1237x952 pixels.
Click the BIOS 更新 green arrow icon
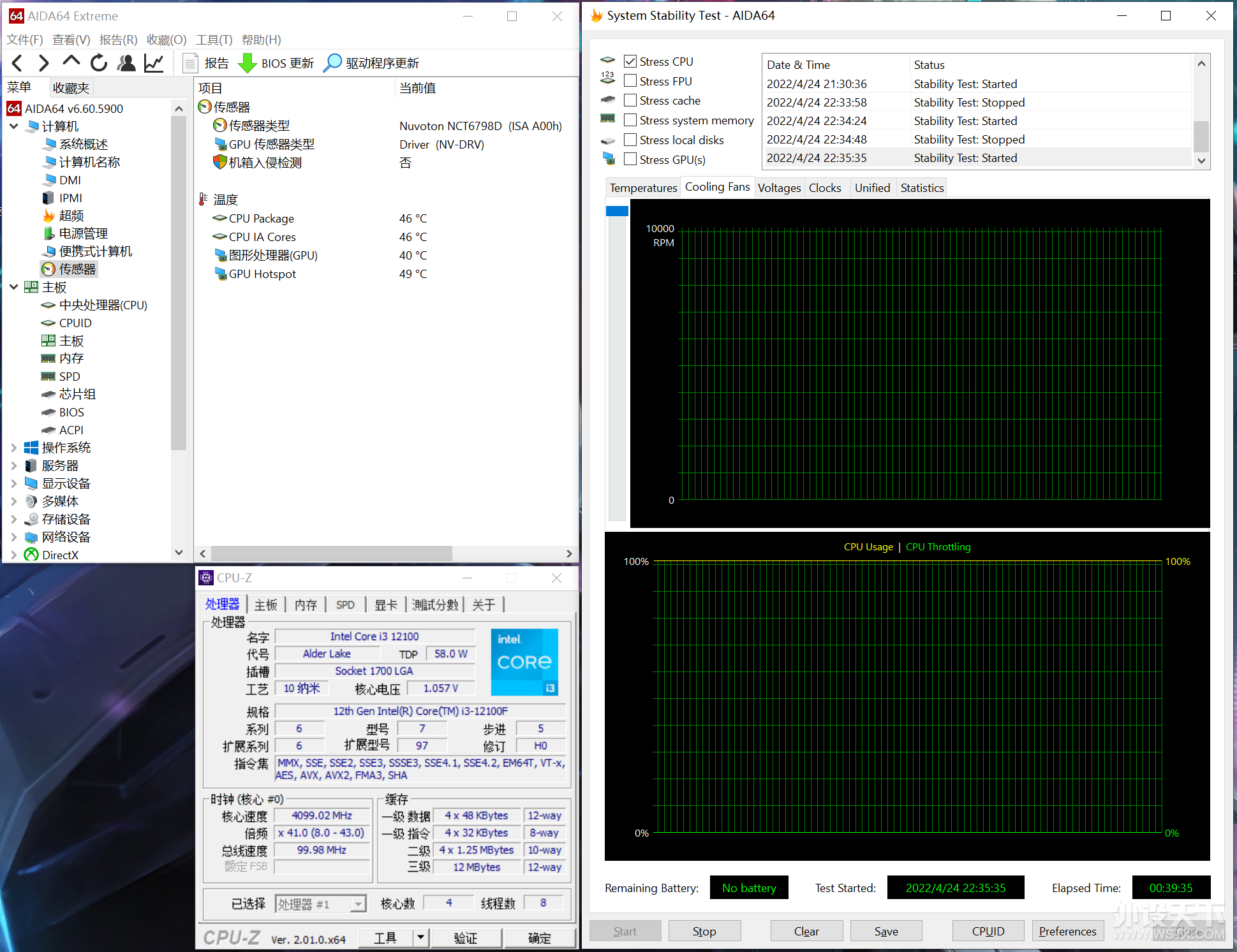pyautogui.click(x=247, y=63)
